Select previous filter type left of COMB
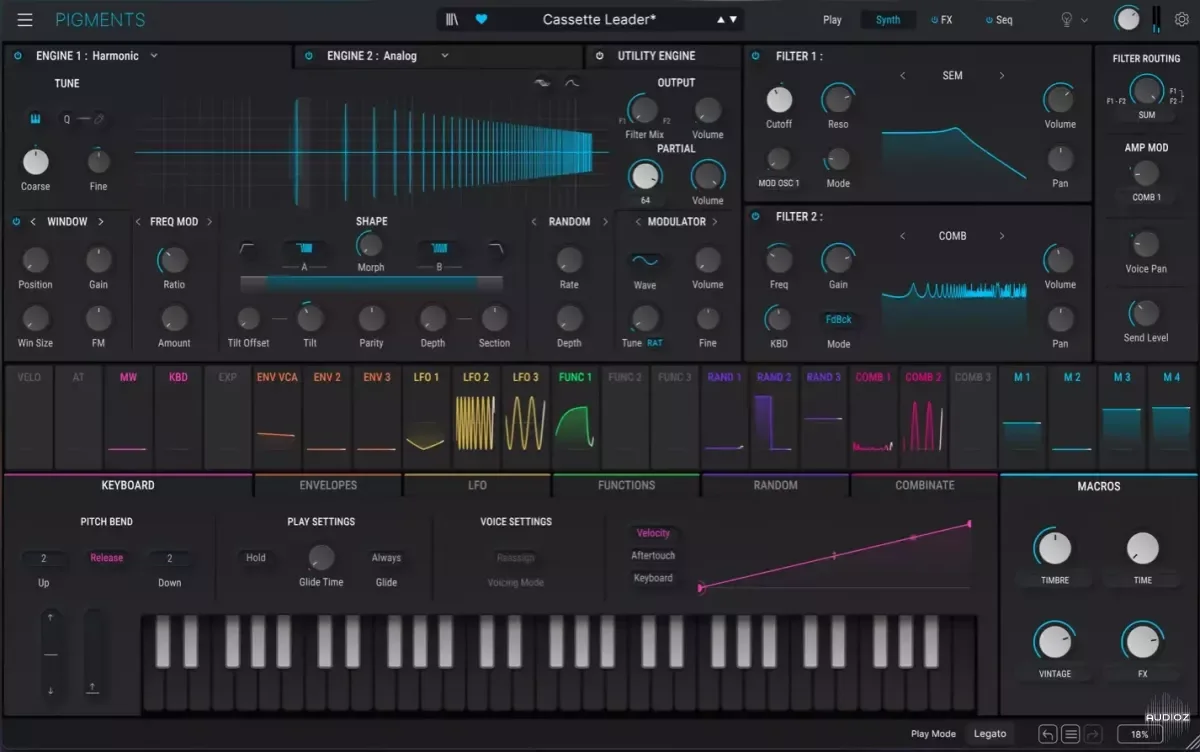The image size is (1200, 752). pyautogui.click(x=903, y=236)
